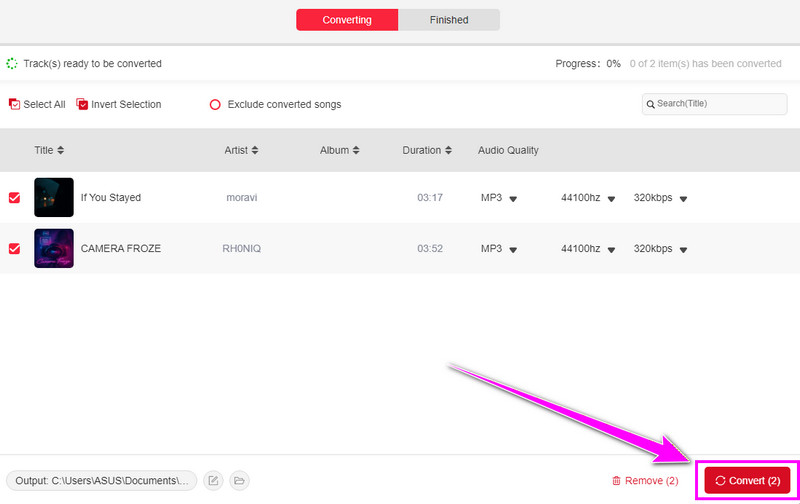Sort tracks by Artist arrows
The image size is (800, 504).
(x=255, y=151)
